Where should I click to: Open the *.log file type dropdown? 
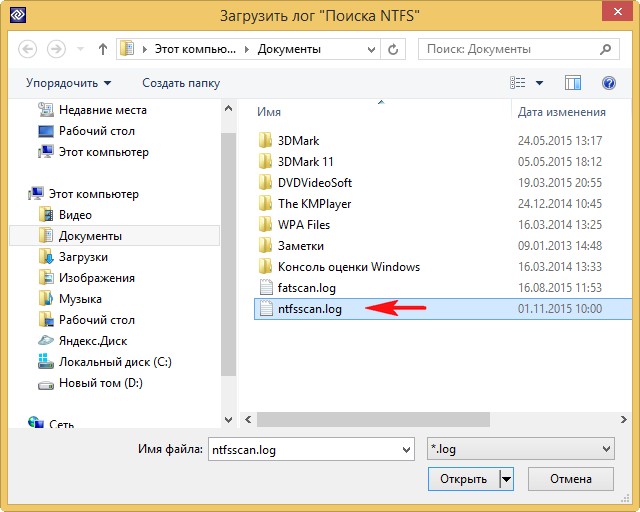tap(519, 450)
